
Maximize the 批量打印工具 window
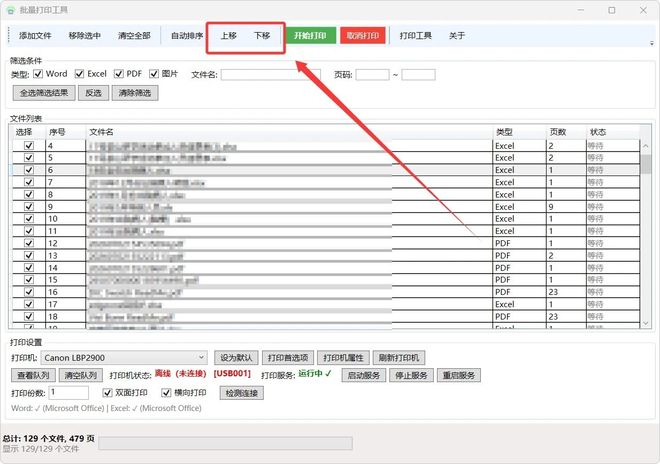(x=612, y=10)
